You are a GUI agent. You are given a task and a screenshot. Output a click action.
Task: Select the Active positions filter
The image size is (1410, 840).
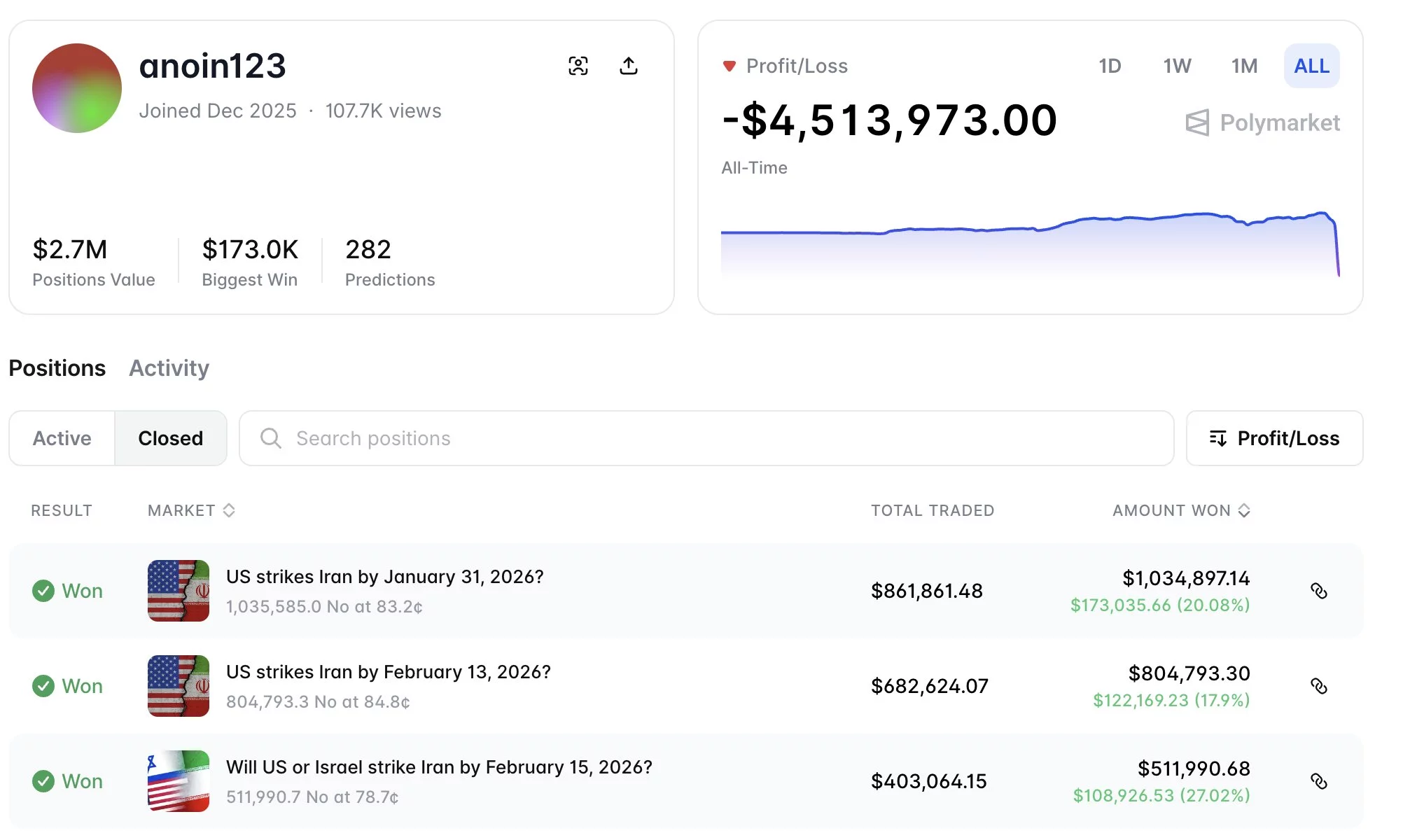(x=62, y=438)
